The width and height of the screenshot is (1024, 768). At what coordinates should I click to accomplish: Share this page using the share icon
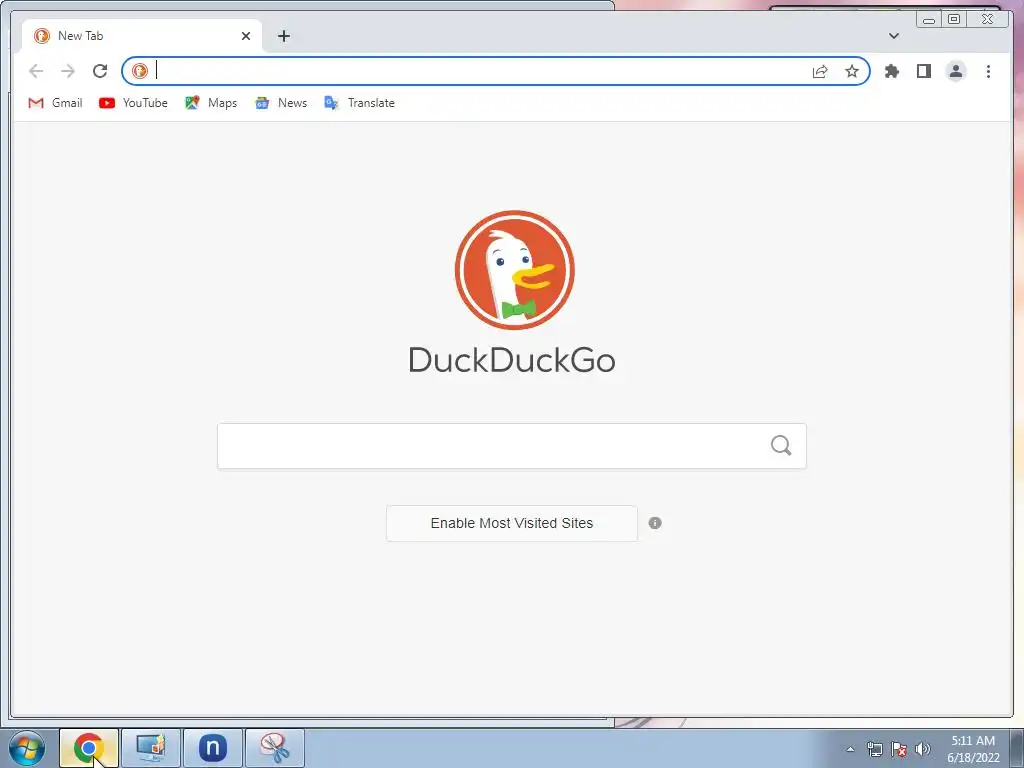(x=820, y=71)
